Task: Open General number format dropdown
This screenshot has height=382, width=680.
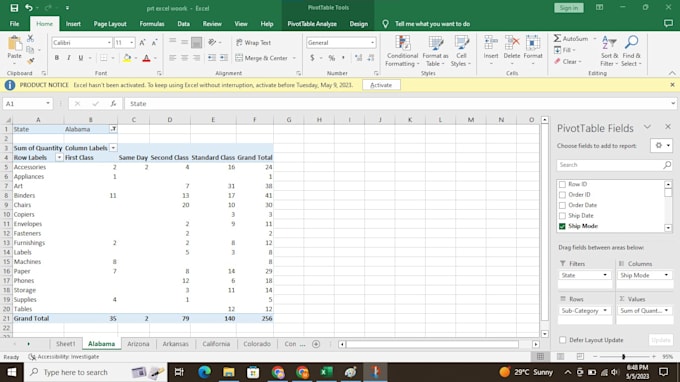Action: [x=372, y=42]
